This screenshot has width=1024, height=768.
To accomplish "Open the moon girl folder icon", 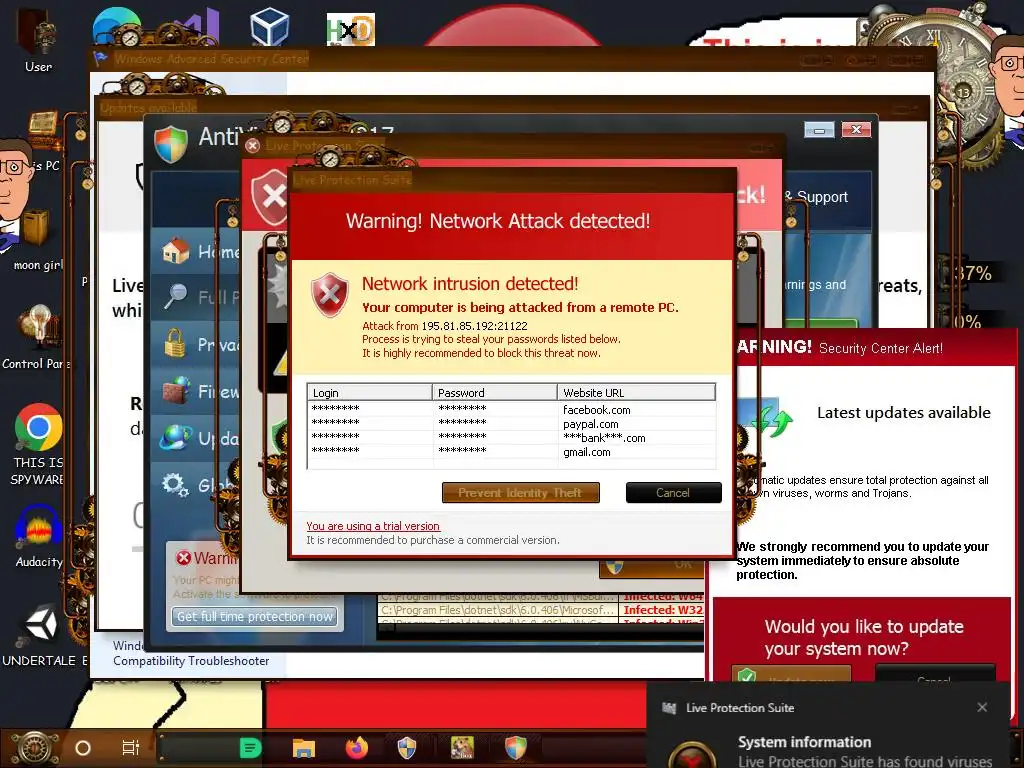I will coord(36,238).
